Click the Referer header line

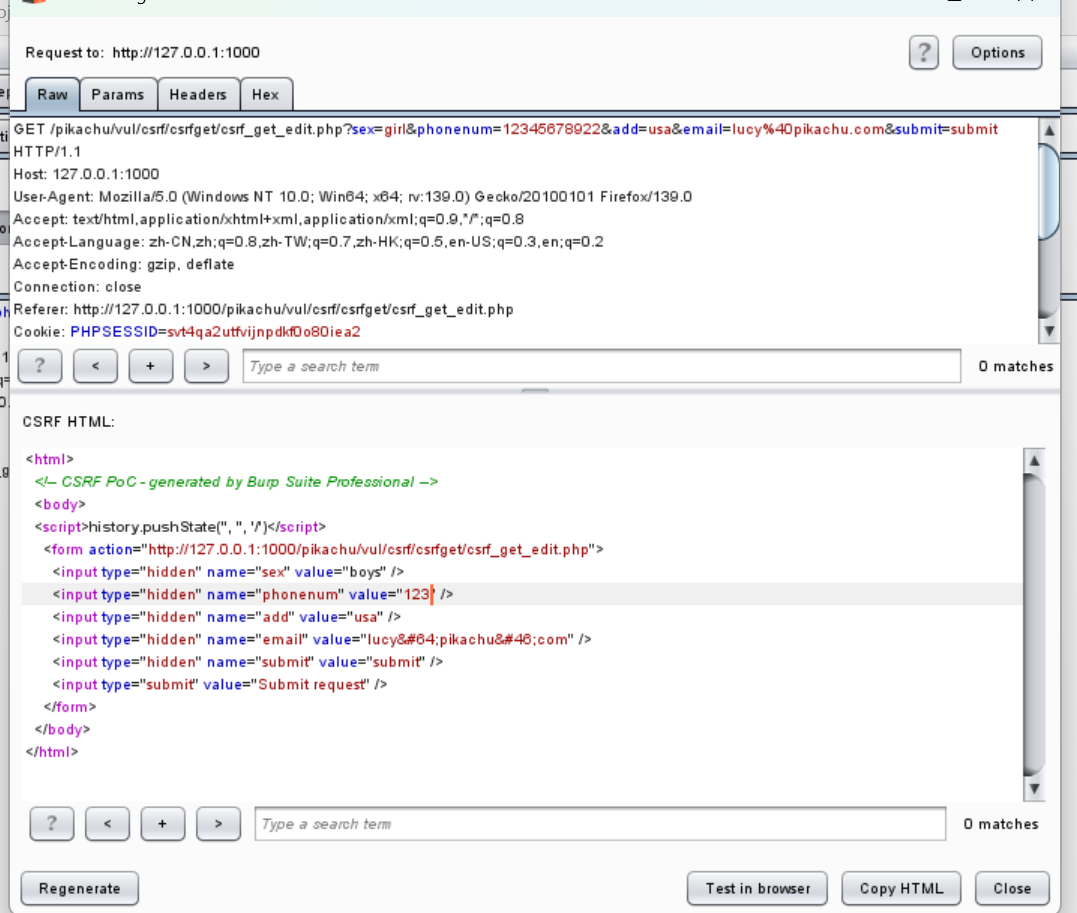(x=264, y=309)
